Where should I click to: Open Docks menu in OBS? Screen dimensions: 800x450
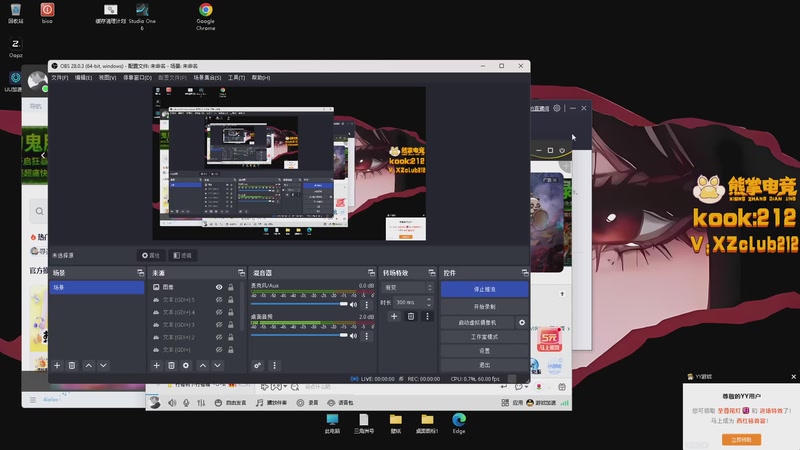click(137, 78)
